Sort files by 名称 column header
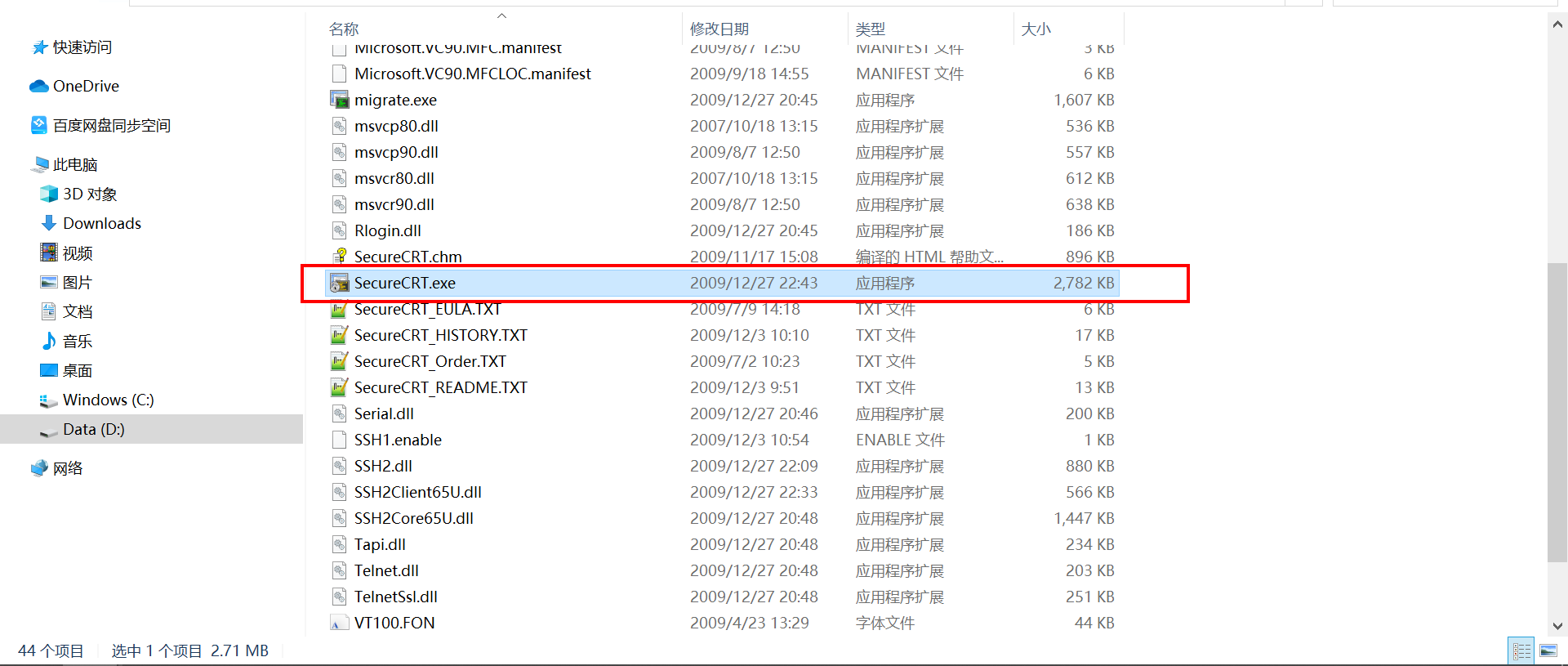 click(x=344, y=29)
